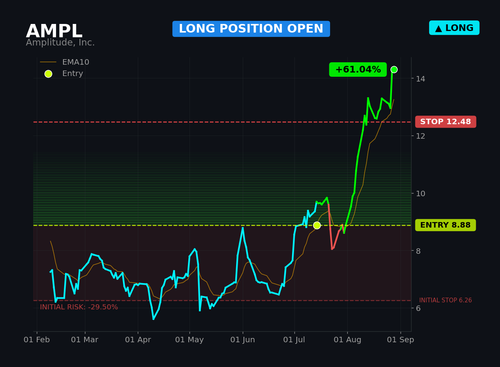
Task: Click the 12 price axis label
Action: 420,136
